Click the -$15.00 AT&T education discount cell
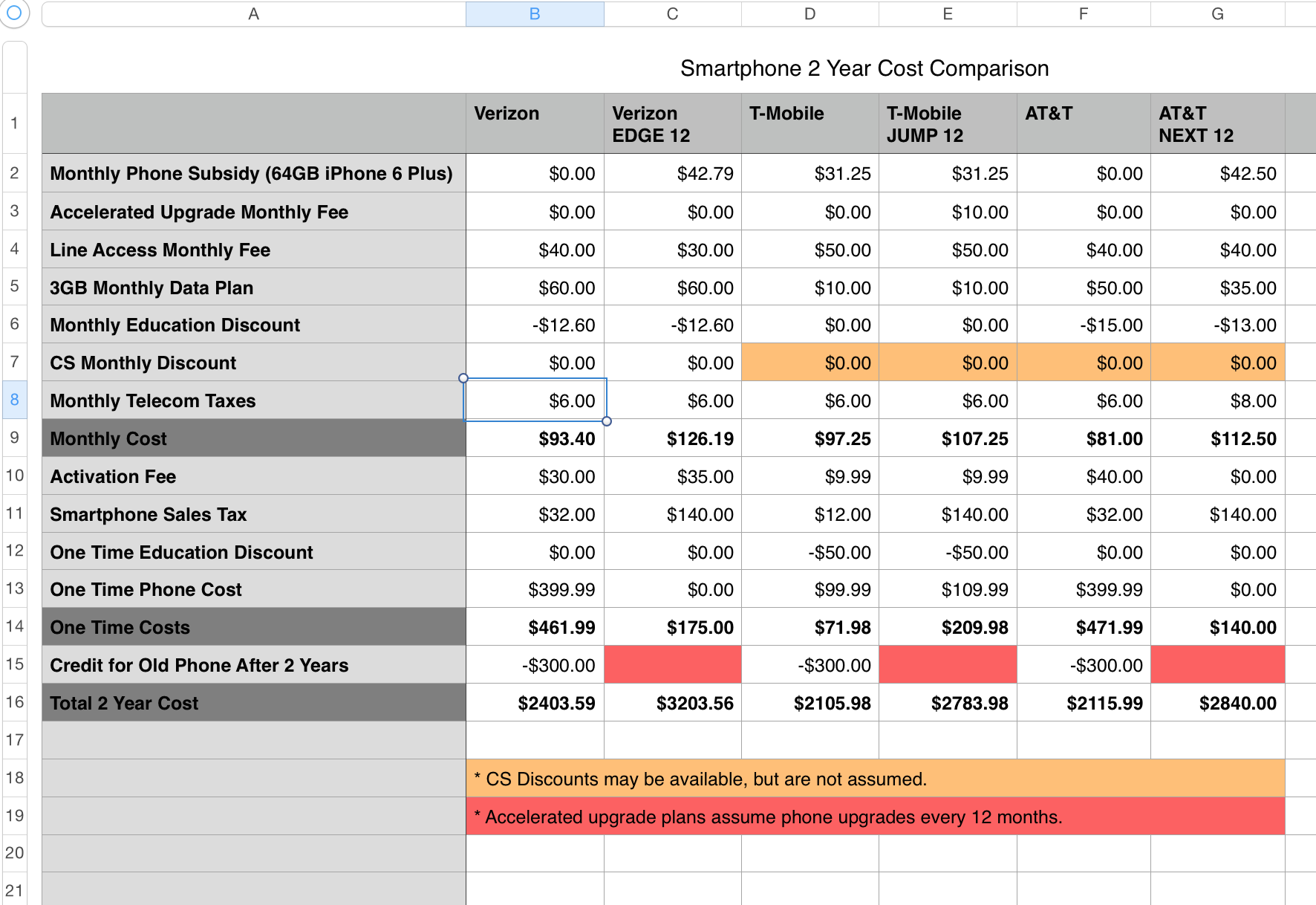Screen dimensions: 1316x905 pyautogui.click(x=1084, y=325)
